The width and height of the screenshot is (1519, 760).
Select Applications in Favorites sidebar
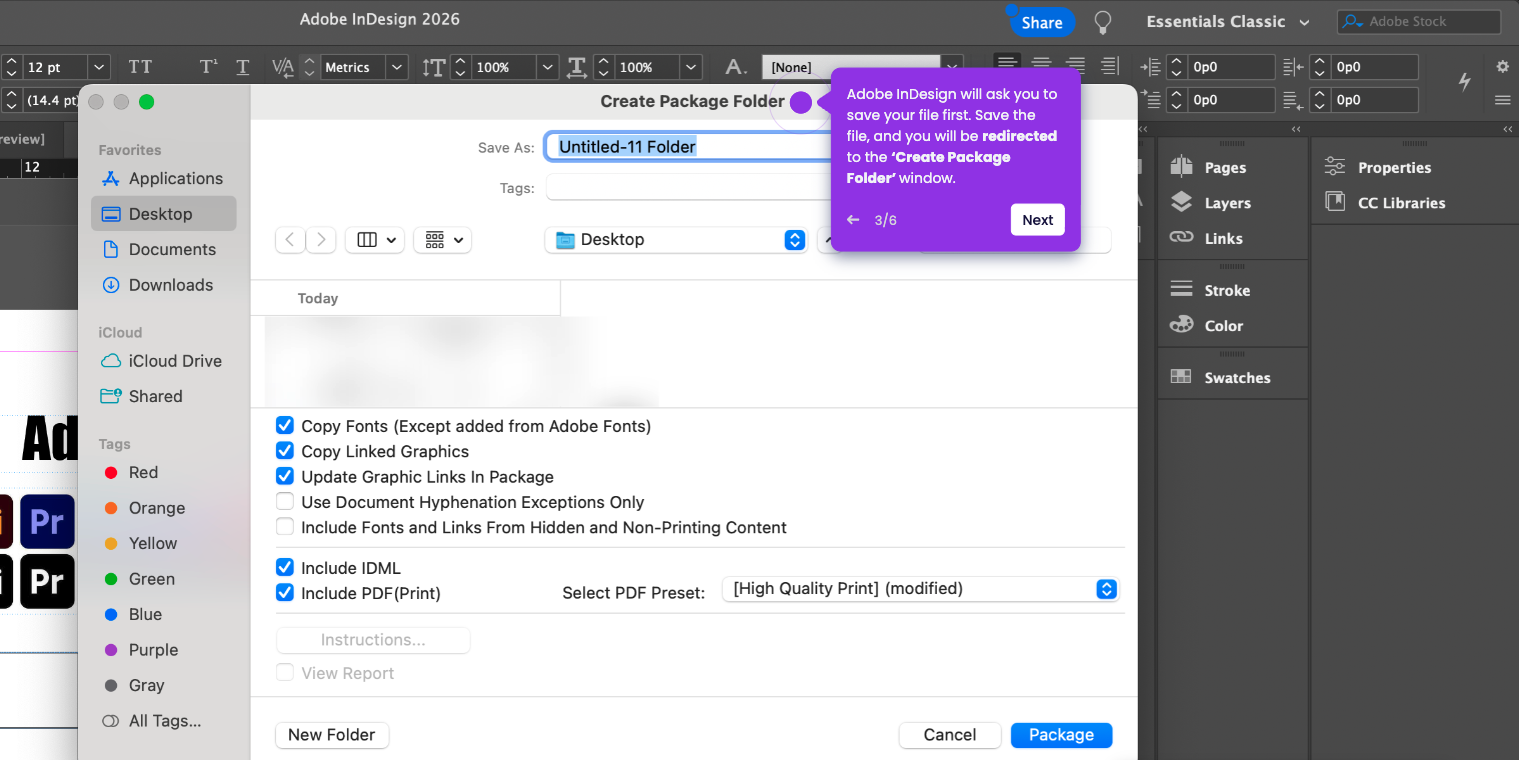(163, 178)
